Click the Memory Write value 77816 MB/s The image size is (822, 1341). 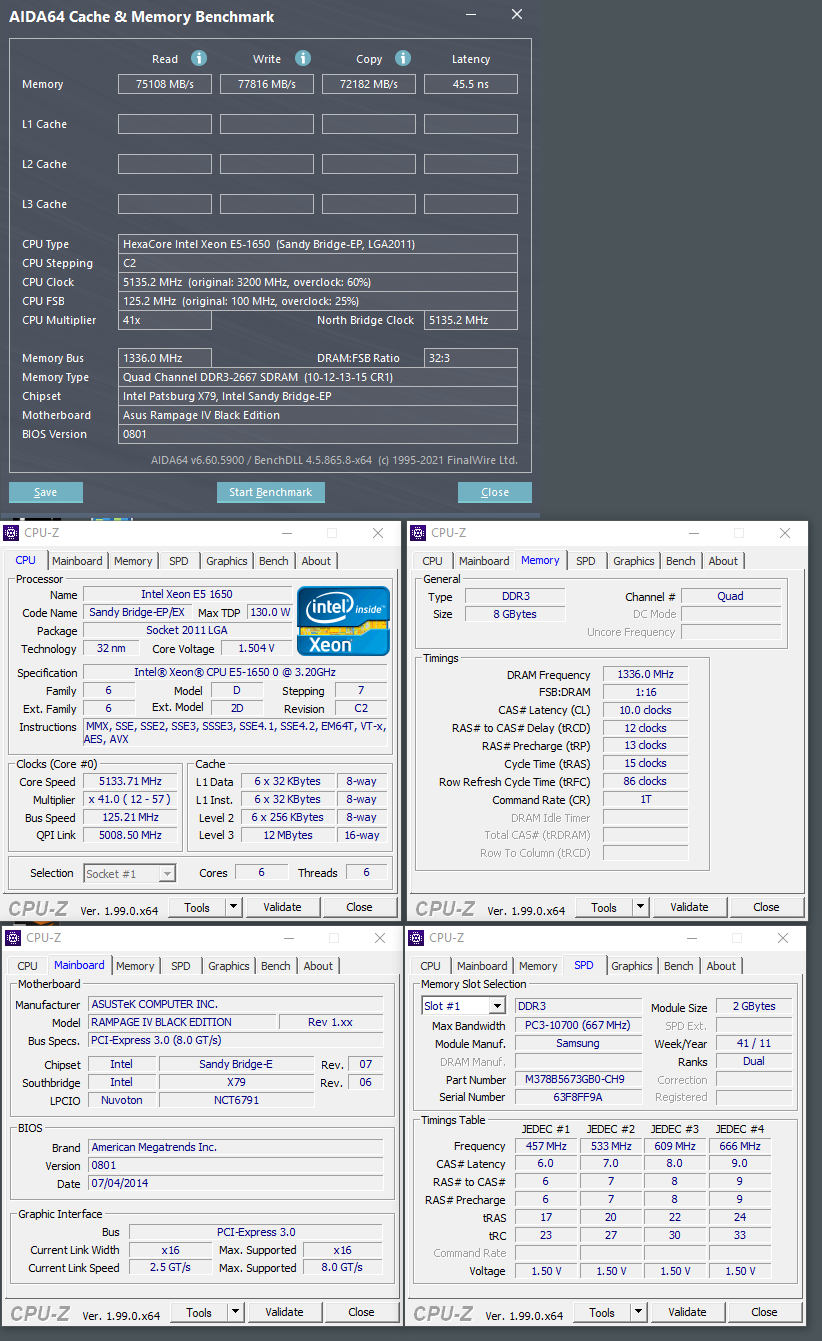point(267,84)
